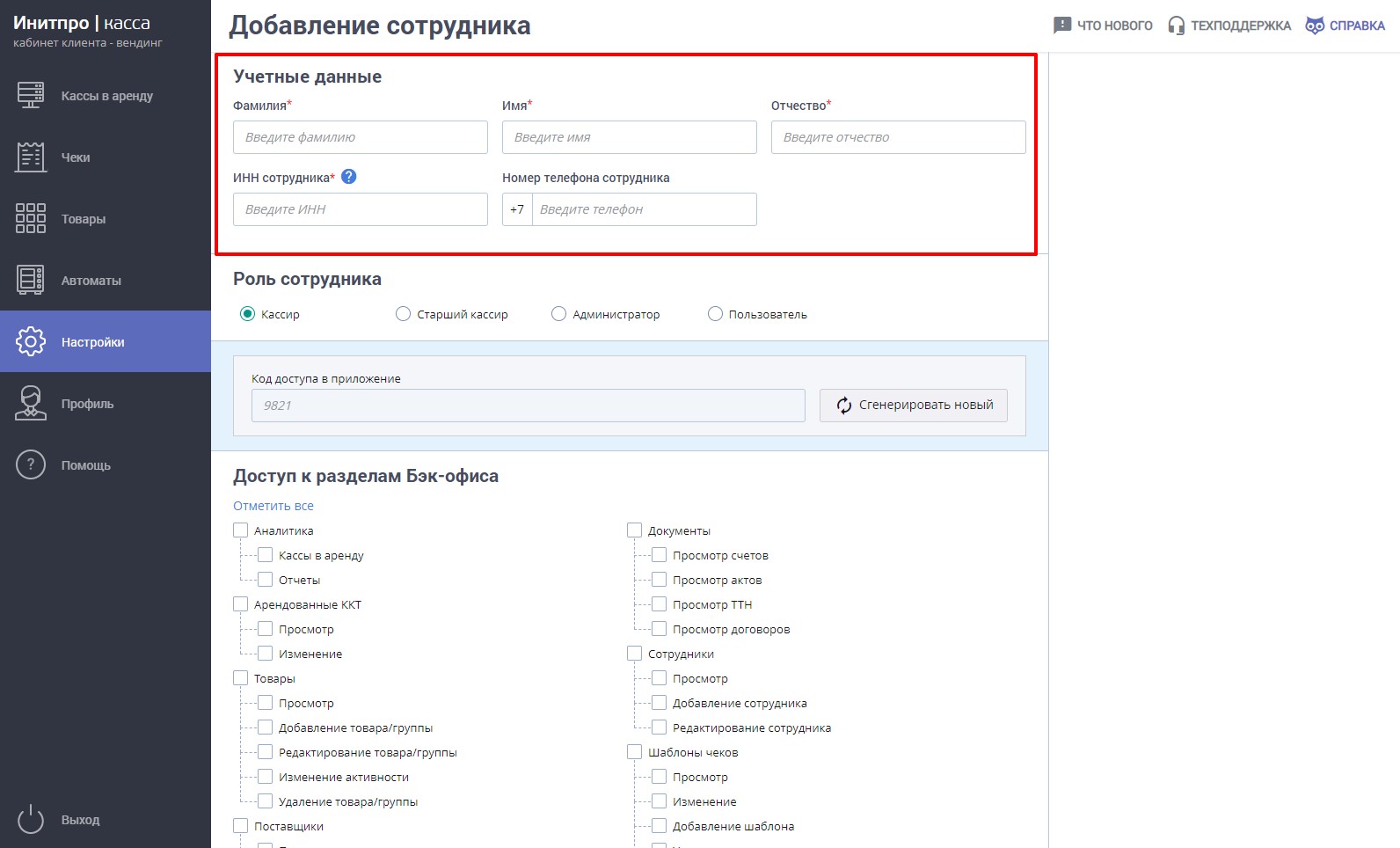Select the Автоматы vending machine icon
The image size is (1400, 848).
click(31, 280)
